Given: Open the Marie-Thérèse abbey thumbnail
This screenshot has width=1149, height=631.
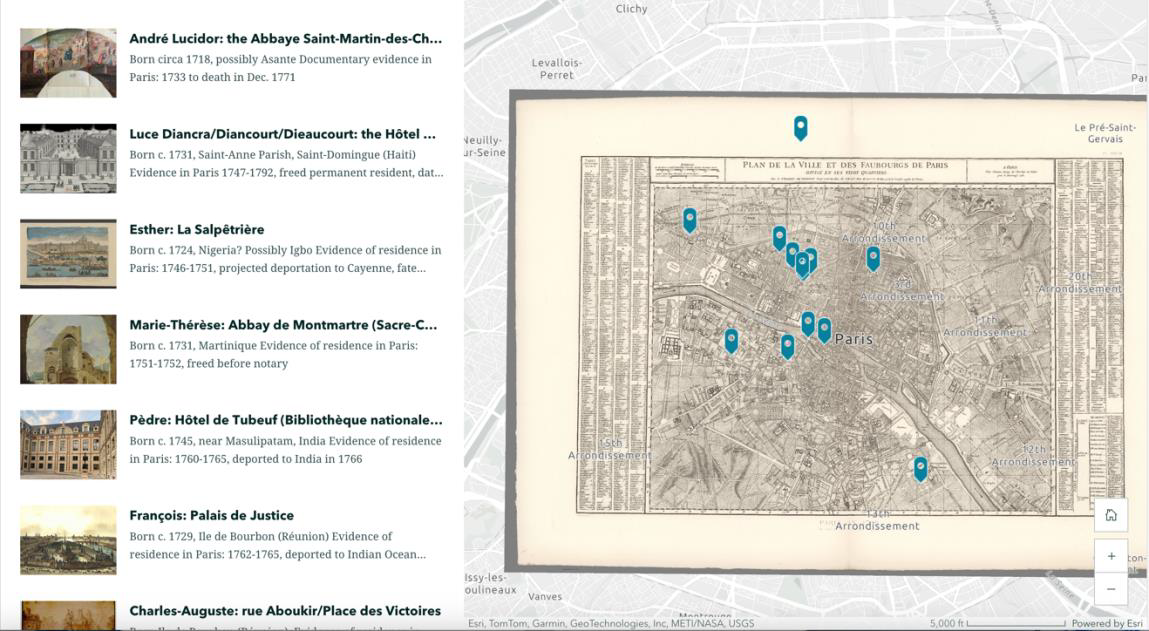Looking at the screenshot, I should coord(68,349).
